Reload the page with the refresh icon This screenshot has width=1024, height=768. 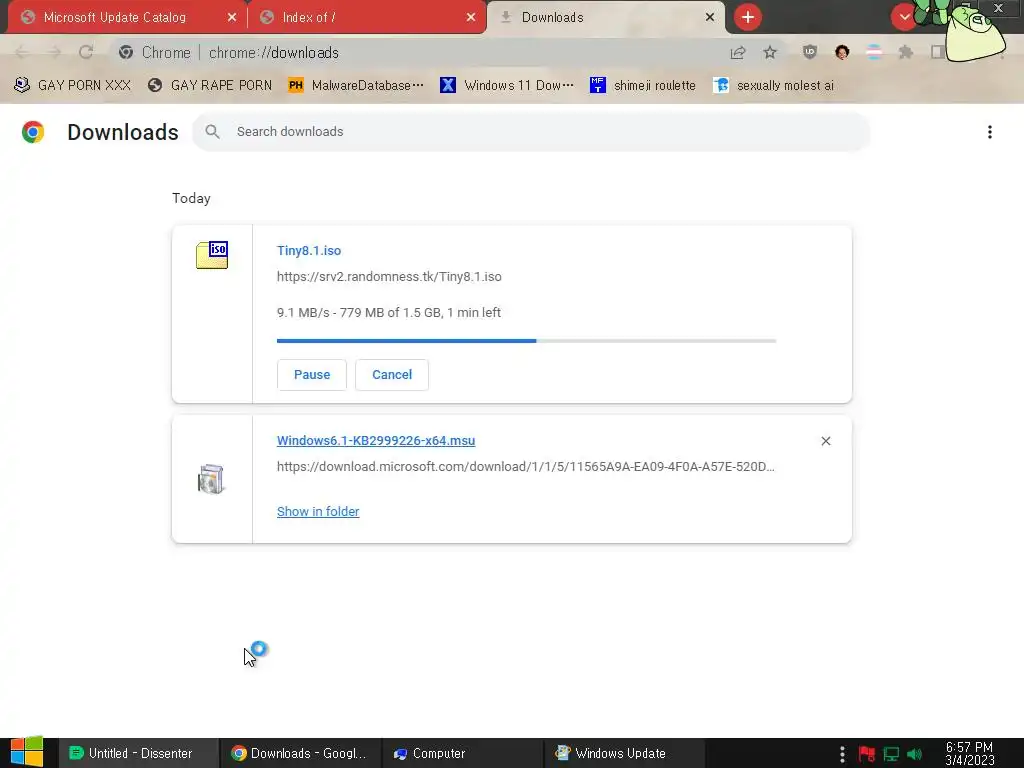[86, 53]
